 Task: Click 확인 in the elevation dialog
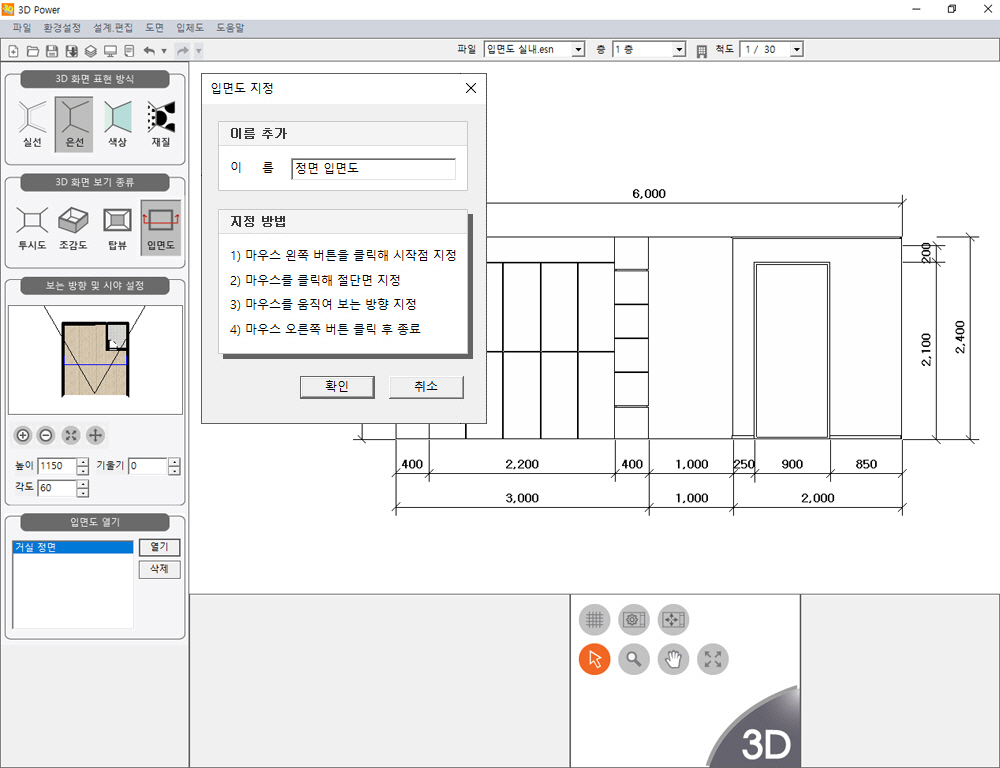coord(337,387)
